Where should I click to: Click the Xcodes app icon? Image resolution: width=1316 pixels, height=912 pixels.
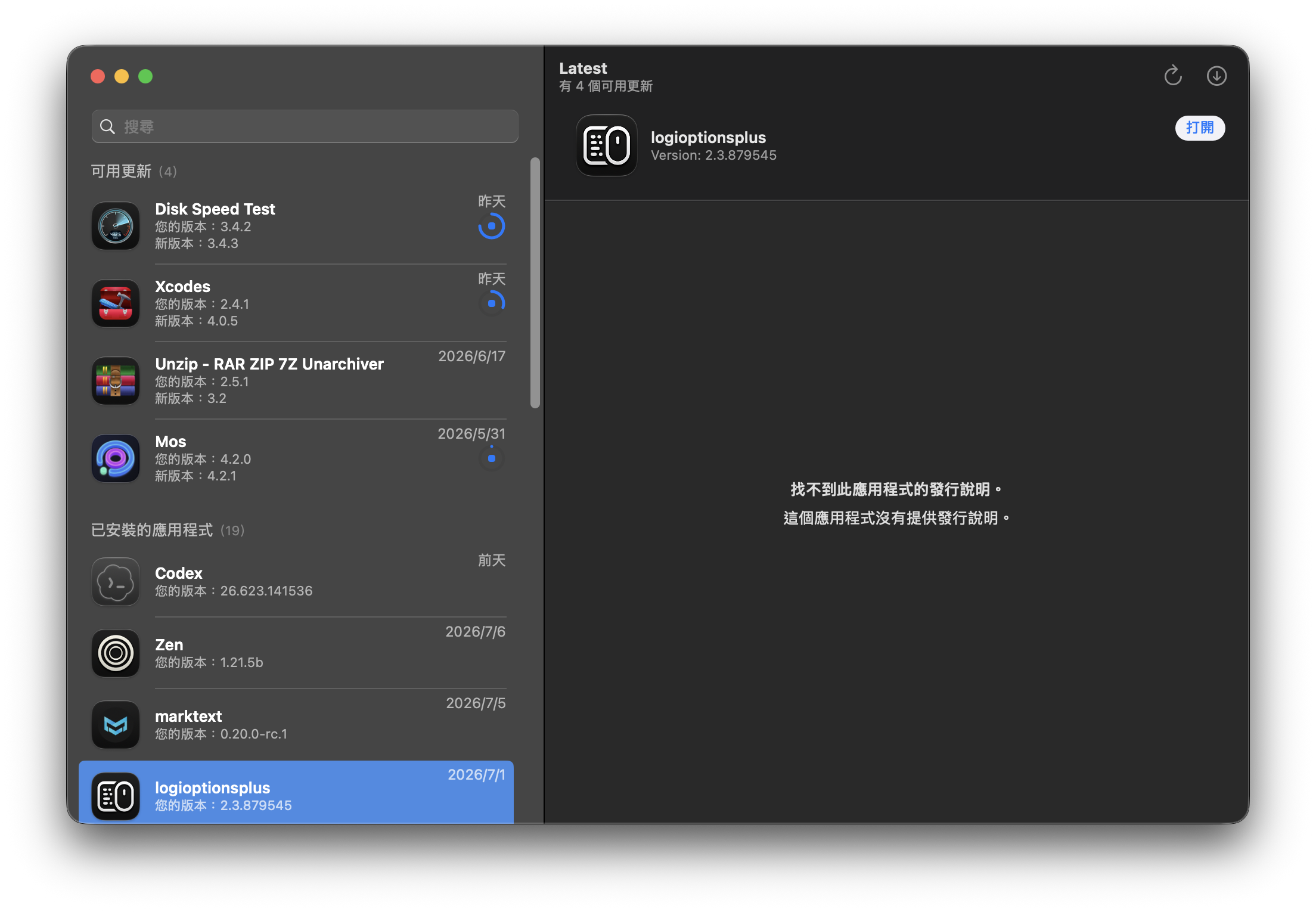coord(116,303)
